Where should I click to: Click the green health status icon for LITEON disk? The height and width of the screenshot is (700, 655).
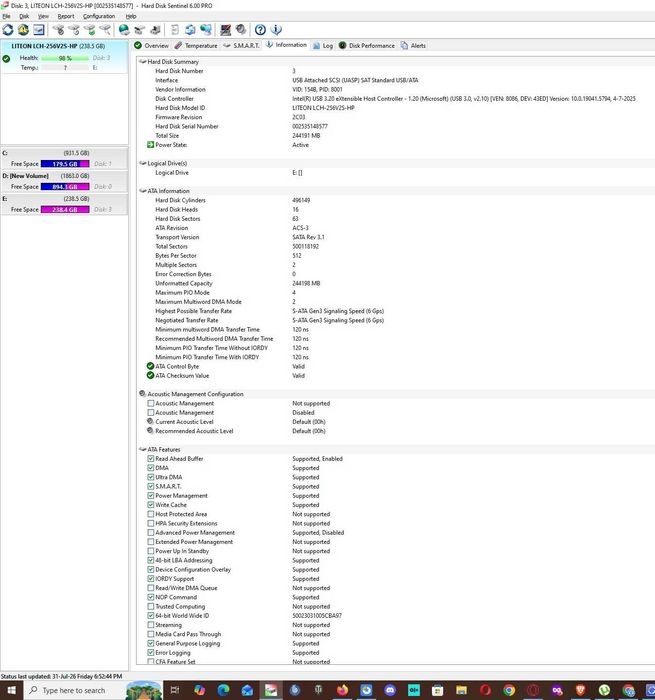click(x=6, y=58)
